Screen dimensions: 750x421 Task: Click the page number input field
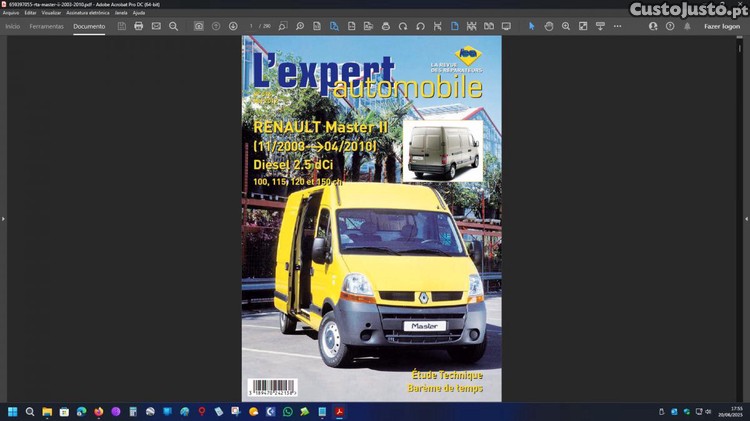(252, 26)
